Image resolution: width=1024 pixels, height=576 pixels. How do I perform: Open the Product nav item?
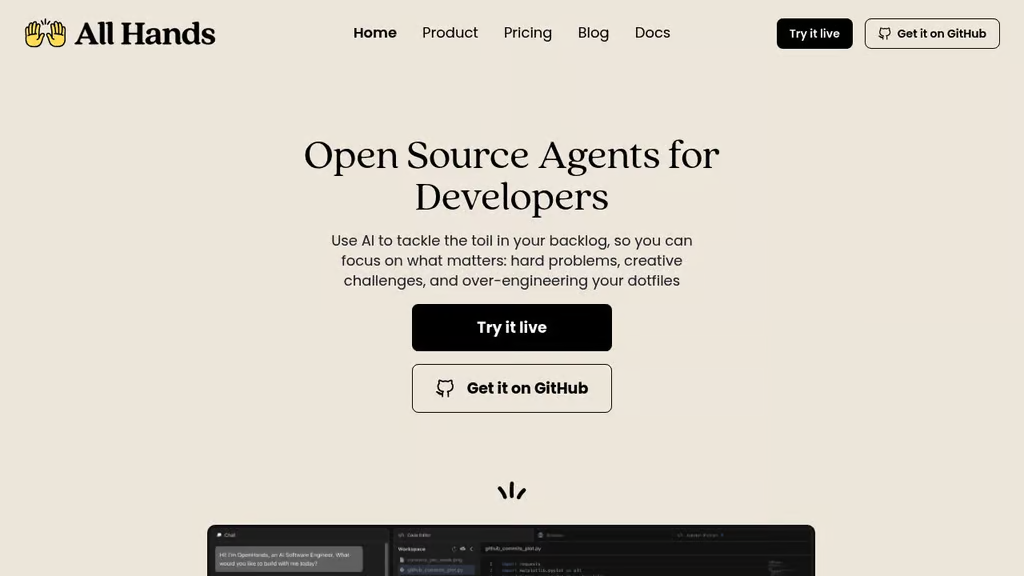coord(450,33)
